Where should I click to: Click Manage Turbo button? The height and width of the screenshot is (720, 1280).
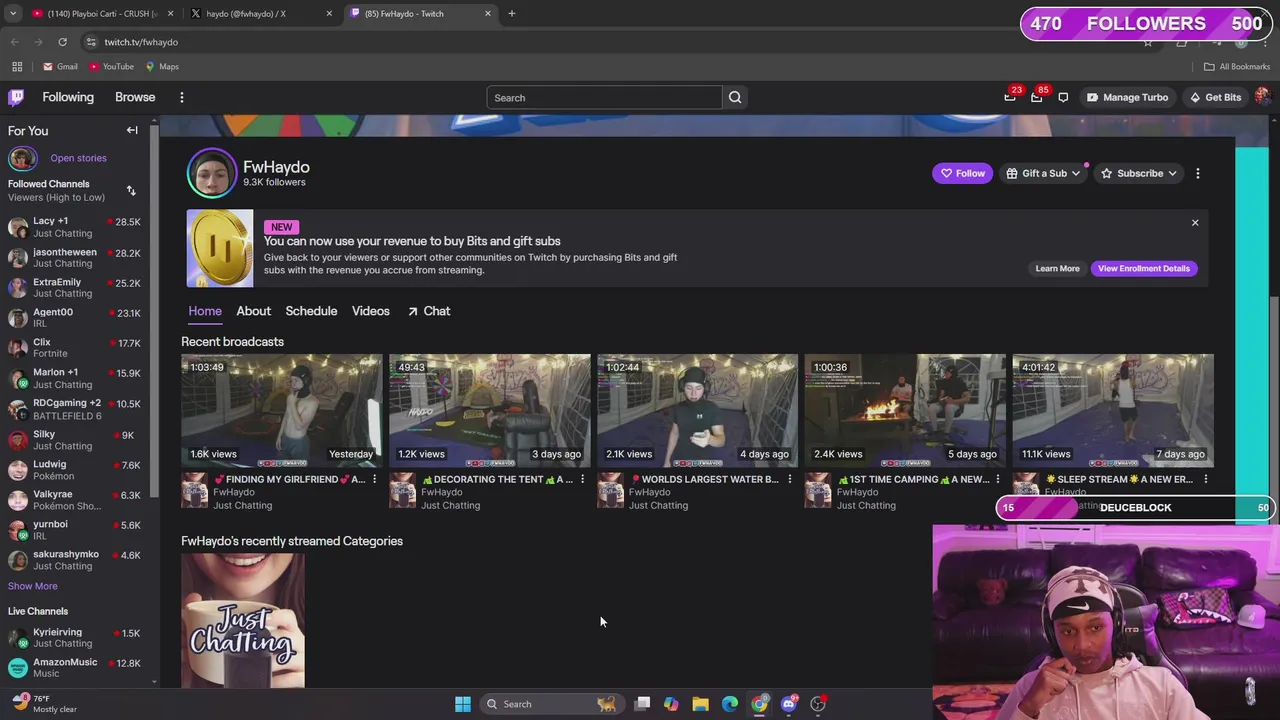pos(1127,98)
